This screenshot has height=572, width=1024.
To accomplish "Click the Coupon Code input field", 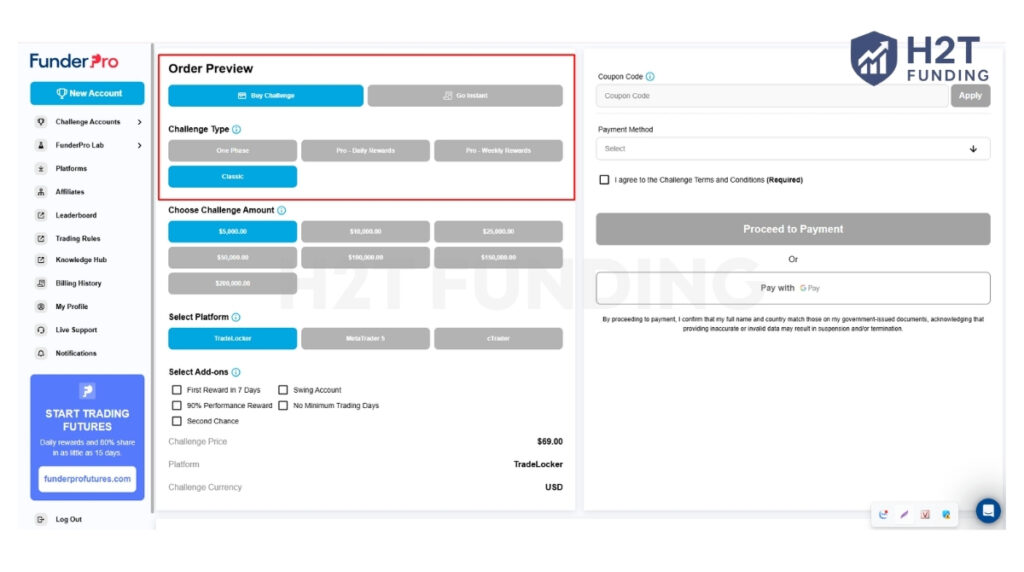I will [x=772, y=95].
